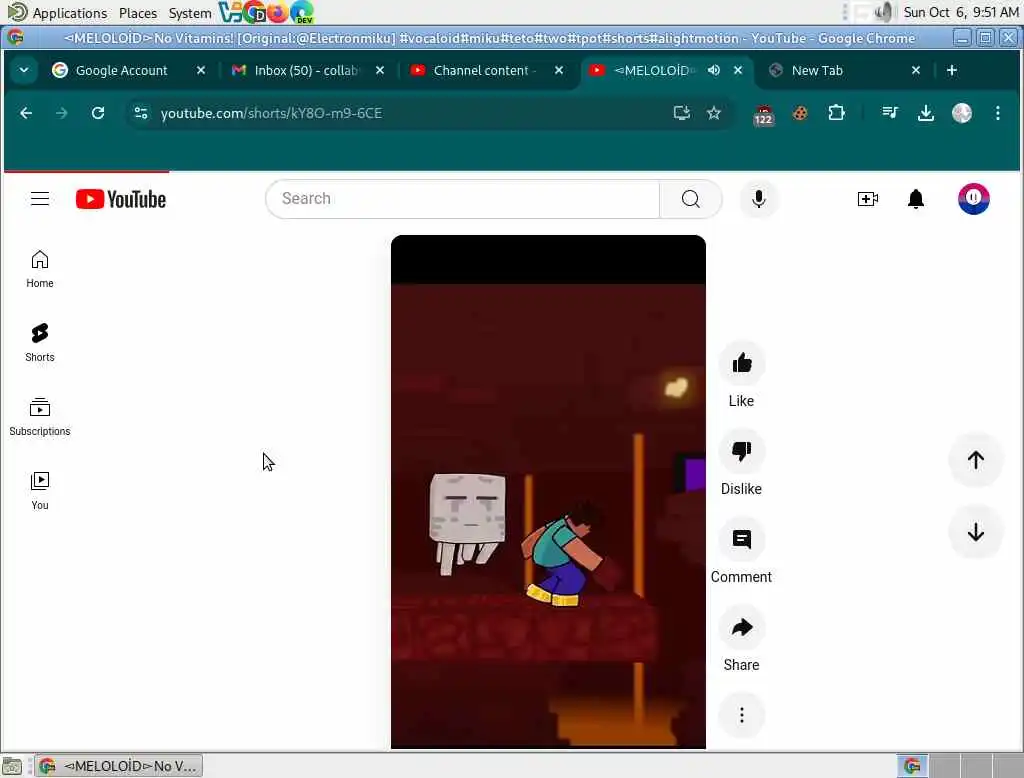
Task: Open the tab search dropdown
Action: point(24,70)
